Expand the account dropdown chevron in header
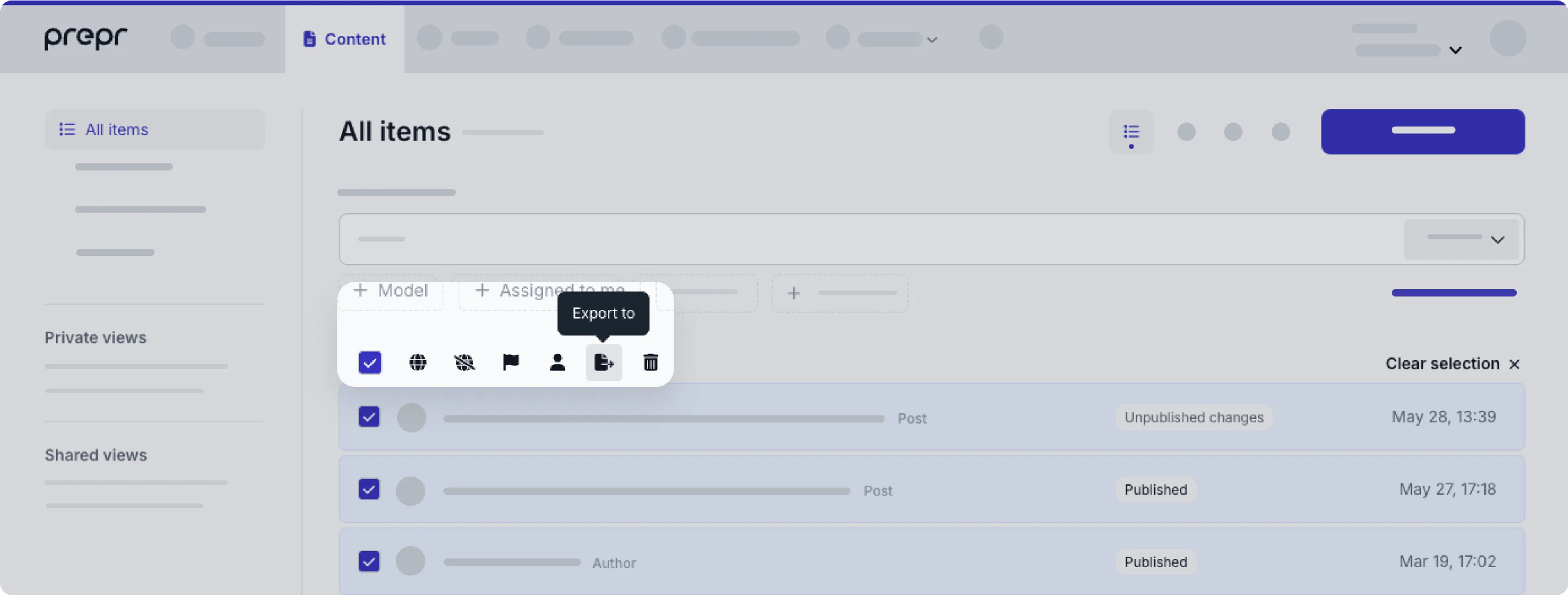1568x595 pixels. (1455, 51)
